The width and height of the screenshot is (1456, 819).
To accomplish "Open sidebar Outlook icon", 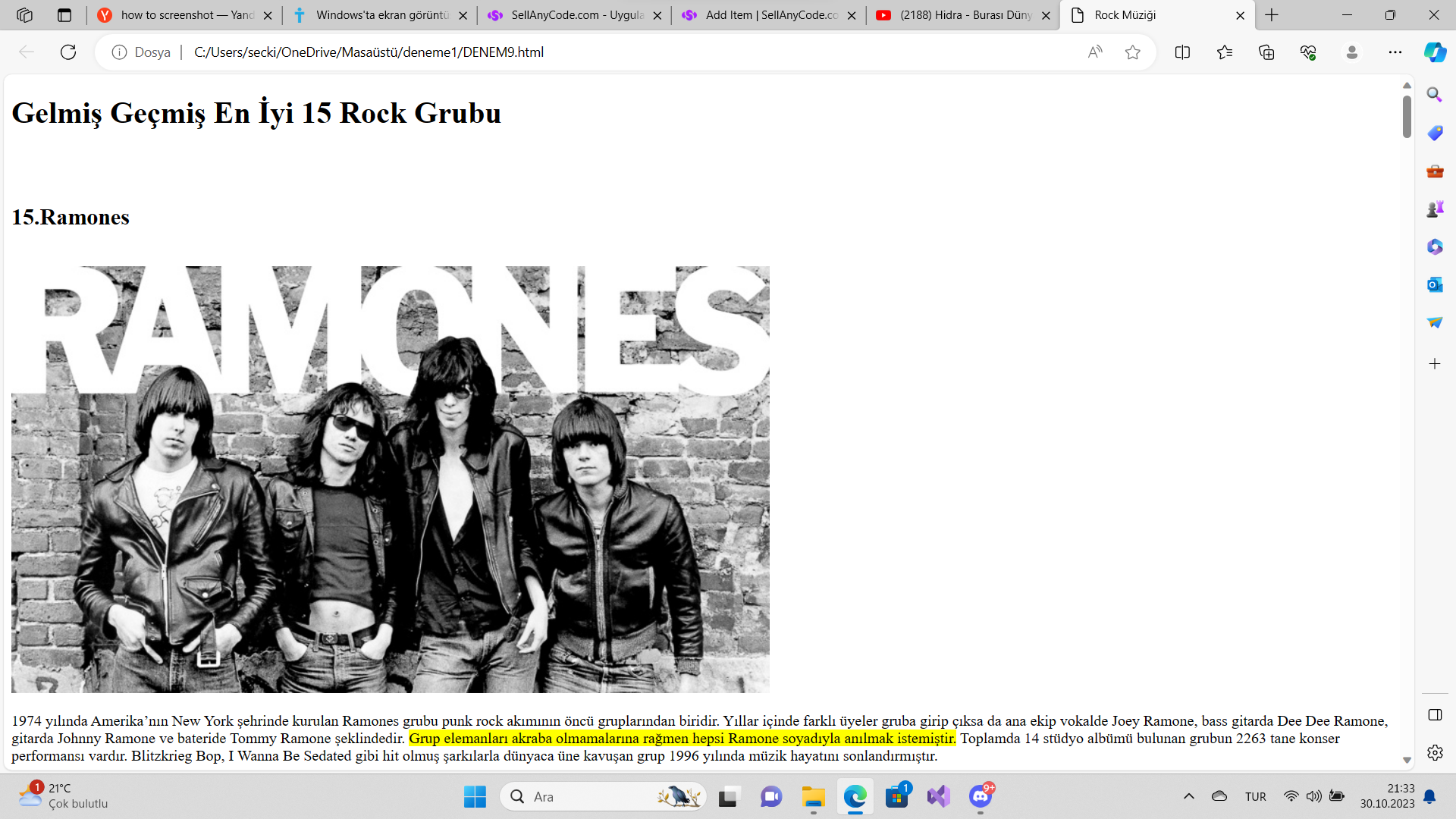I will 1434,284.
